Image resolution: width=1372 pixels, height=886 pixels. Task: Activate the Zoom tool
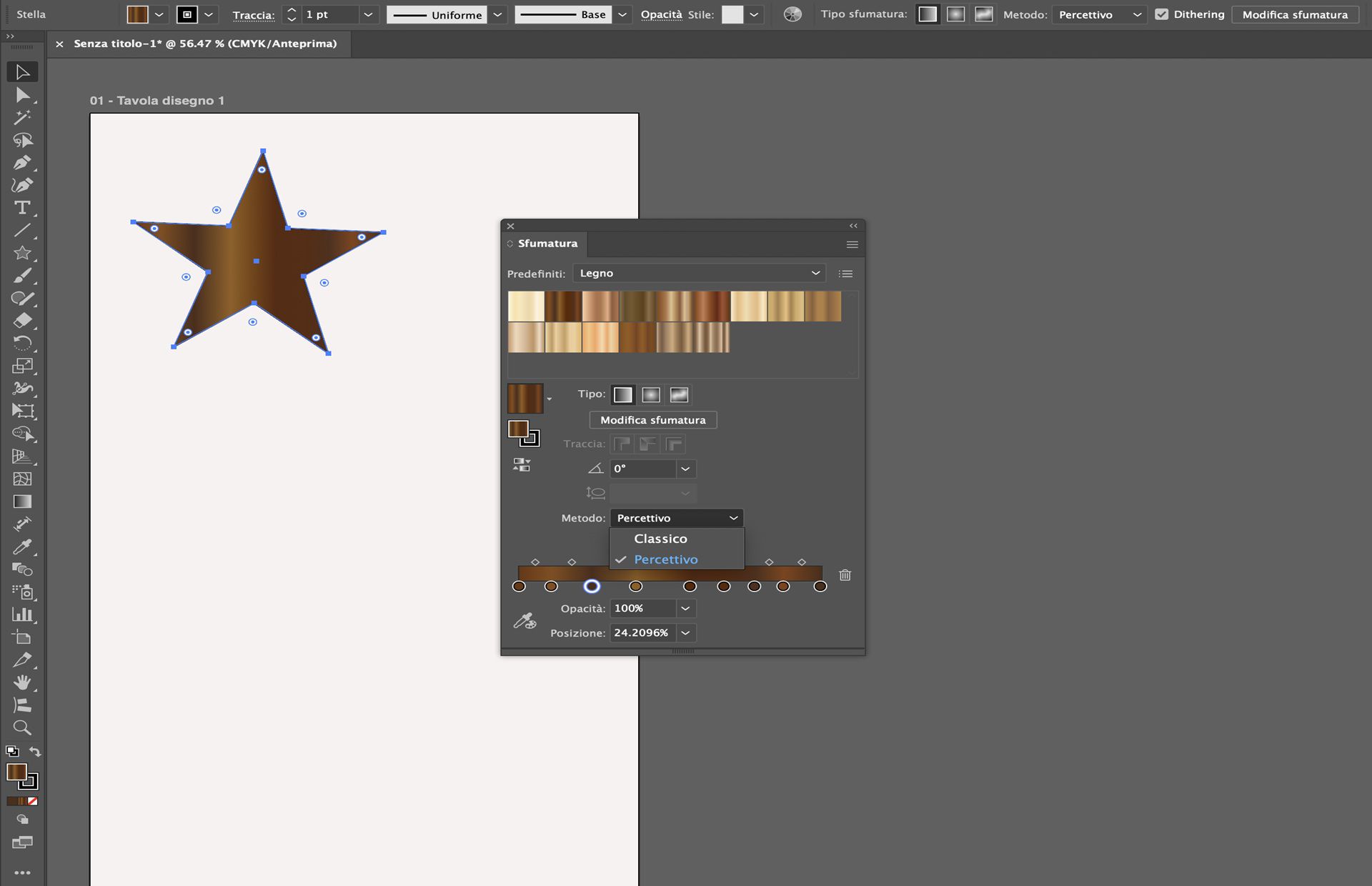[x=23, y=727]
